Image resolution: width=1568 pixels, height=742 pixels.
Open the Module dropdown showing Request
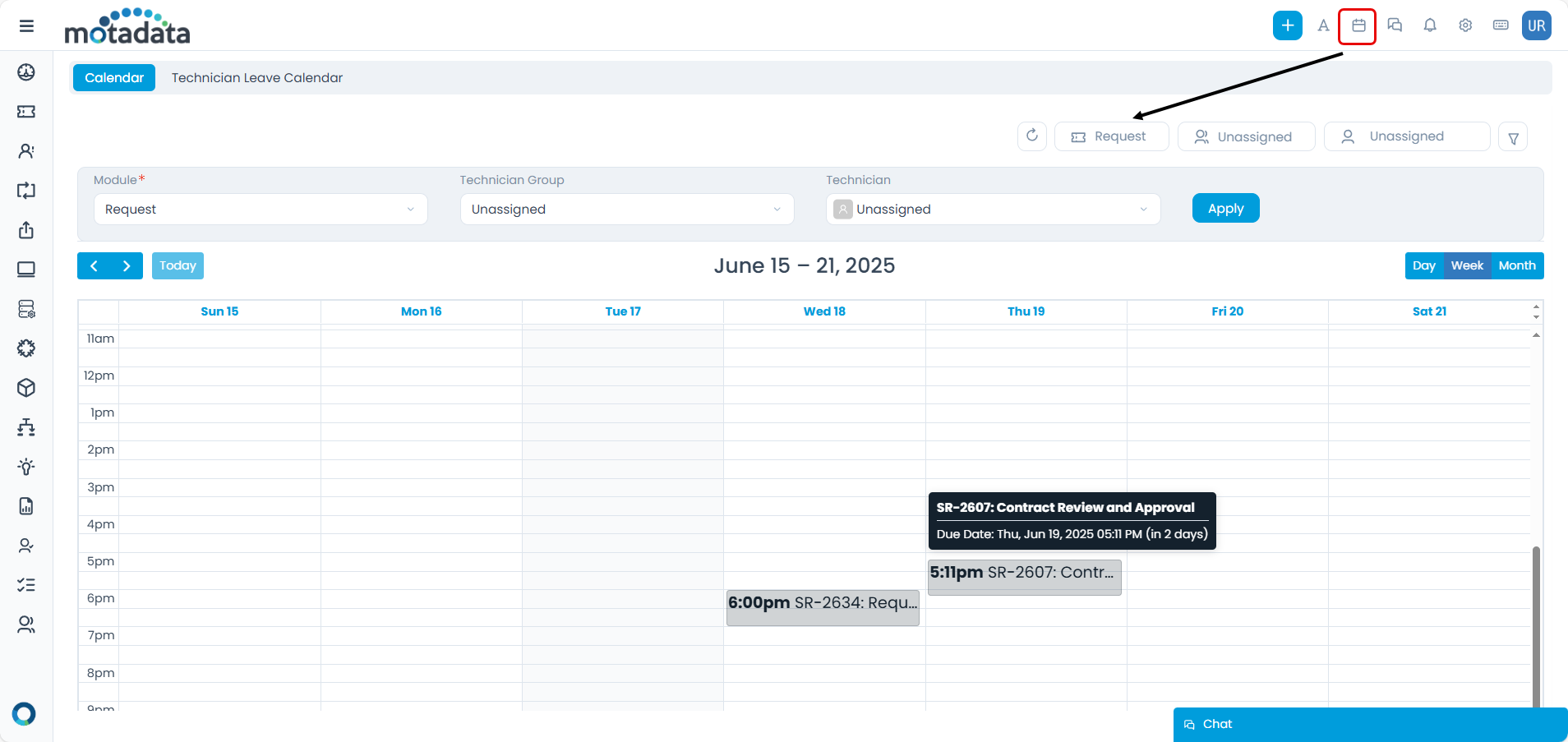pyautogui.click(x=261, y=209)
